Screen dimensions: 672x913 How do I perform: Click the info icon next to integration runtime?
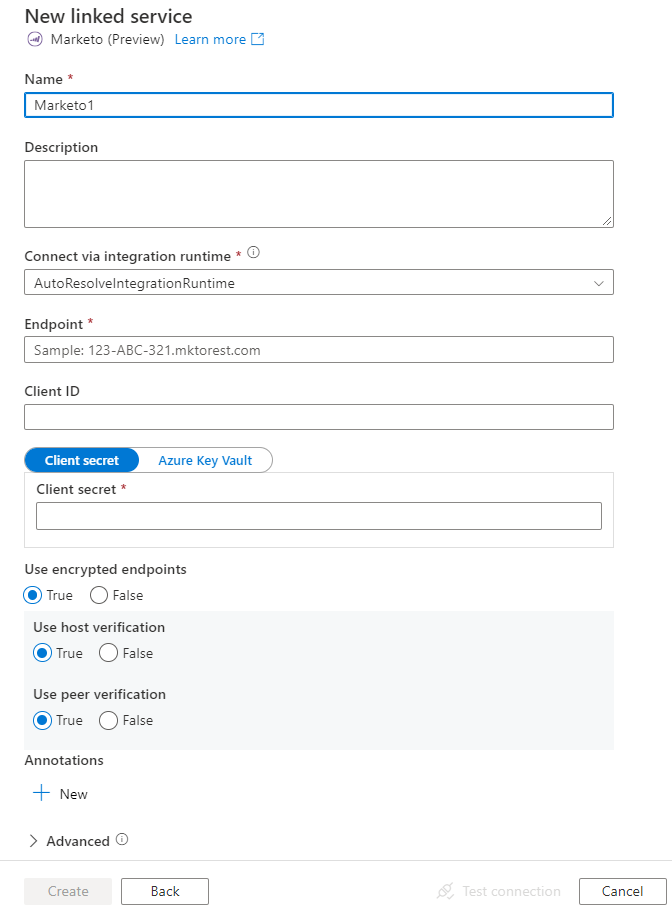[252, 253]
